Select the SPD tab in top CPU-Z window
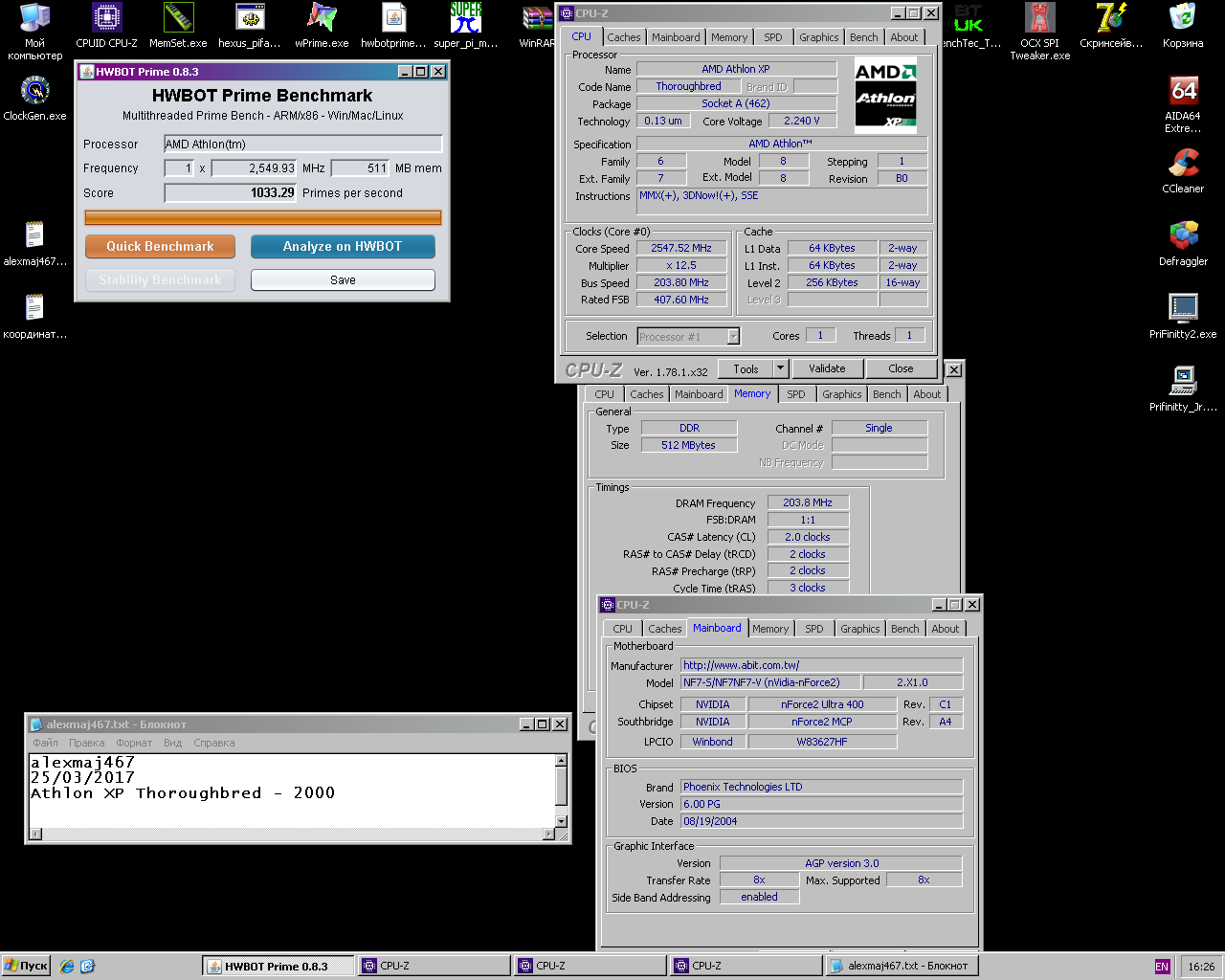 (x=773, y=37)
